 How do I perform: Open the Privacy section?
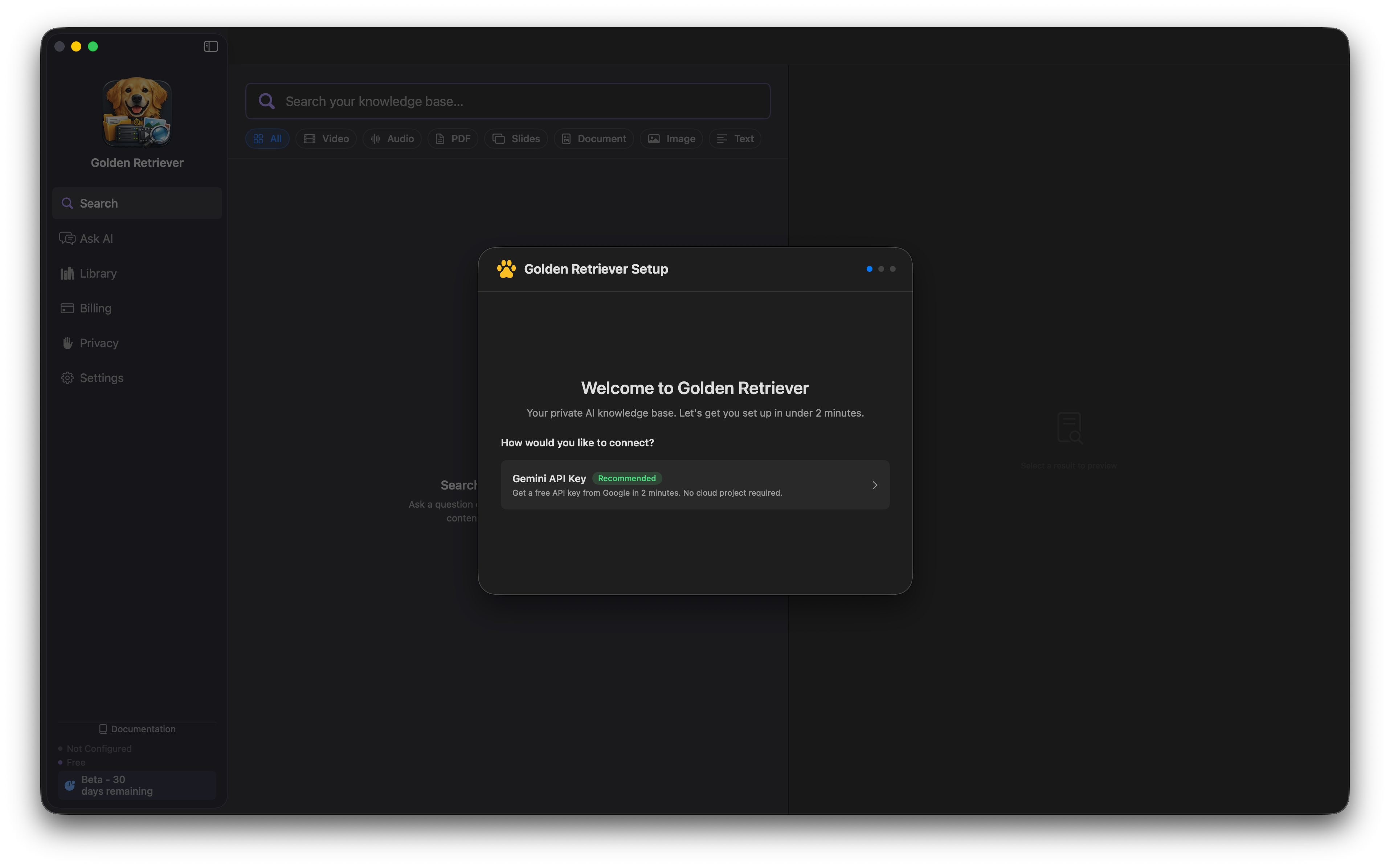coord(137,343)
